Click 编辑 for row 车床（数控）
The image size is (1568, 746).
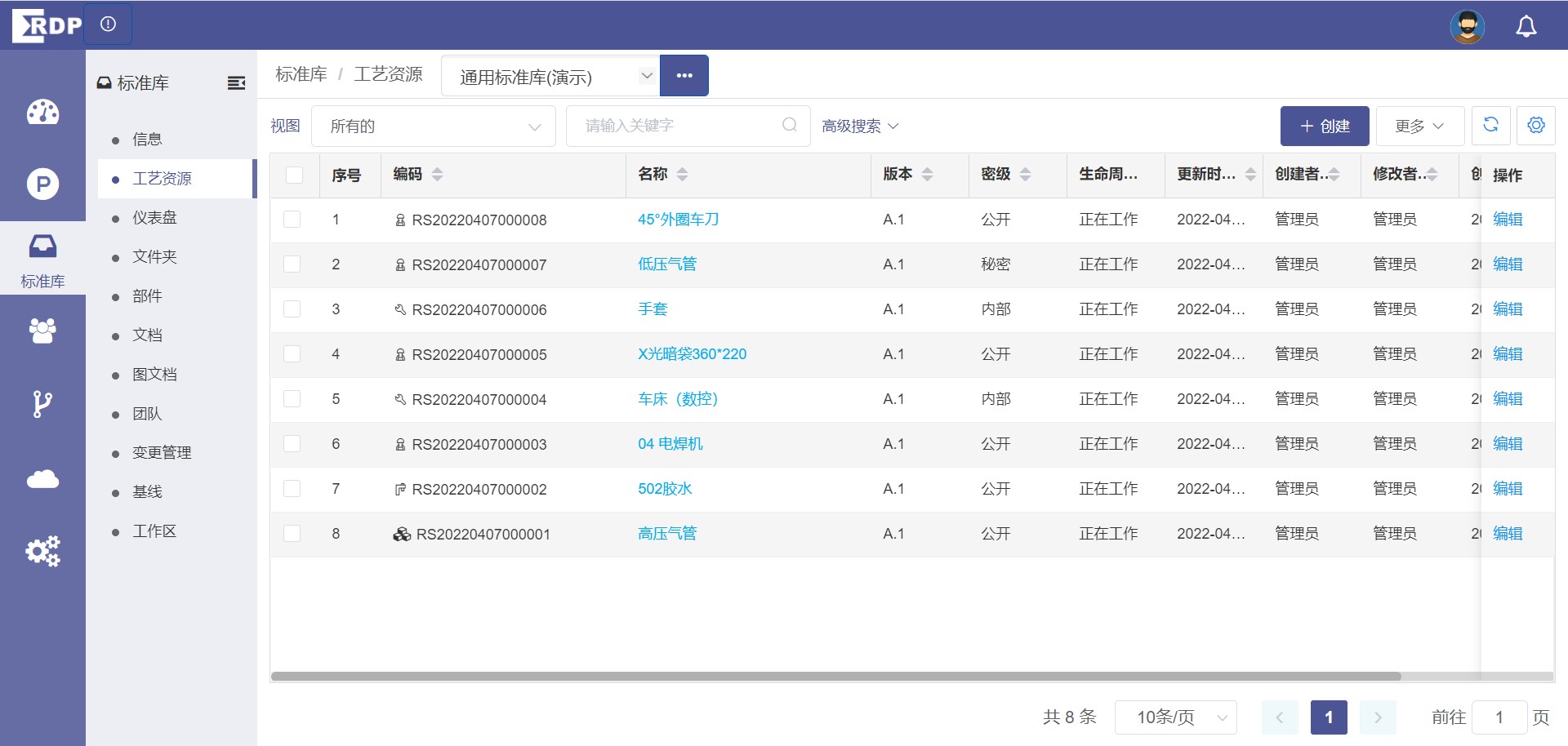pyautogui.click(x=1508, y=399)
